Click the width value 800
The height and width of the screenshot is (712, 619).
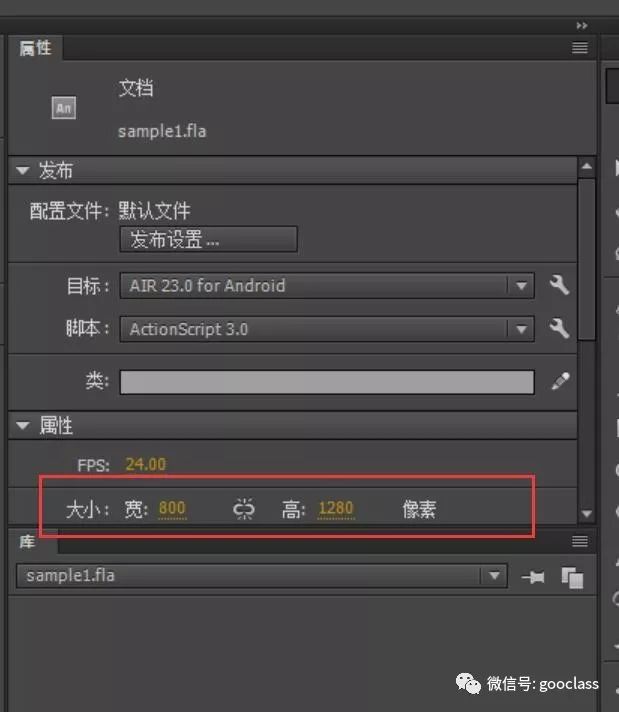[172, 508]
